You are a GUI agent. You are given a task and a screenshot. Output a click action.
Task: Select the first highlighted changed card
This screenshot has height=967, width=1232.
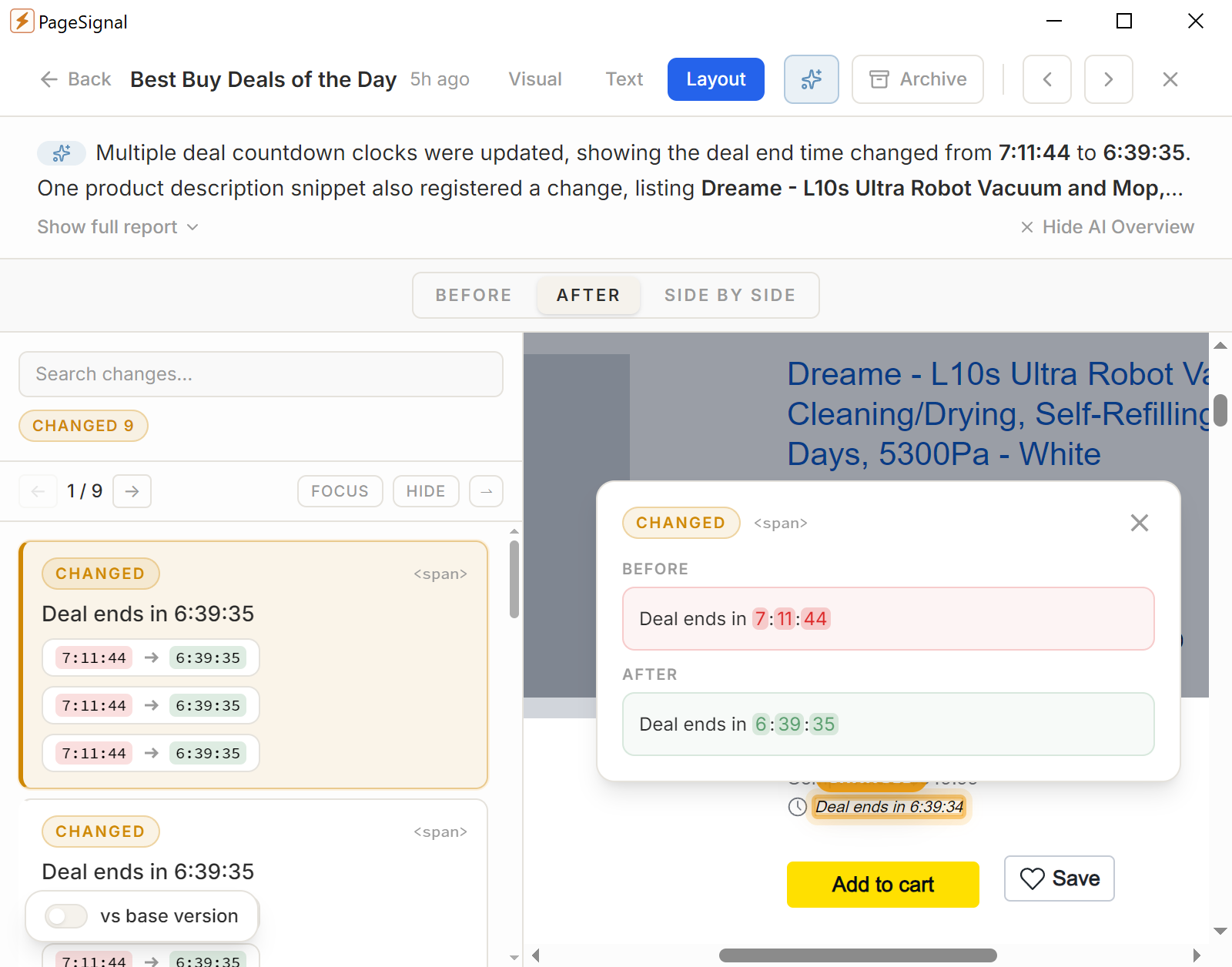coord(253,665)
